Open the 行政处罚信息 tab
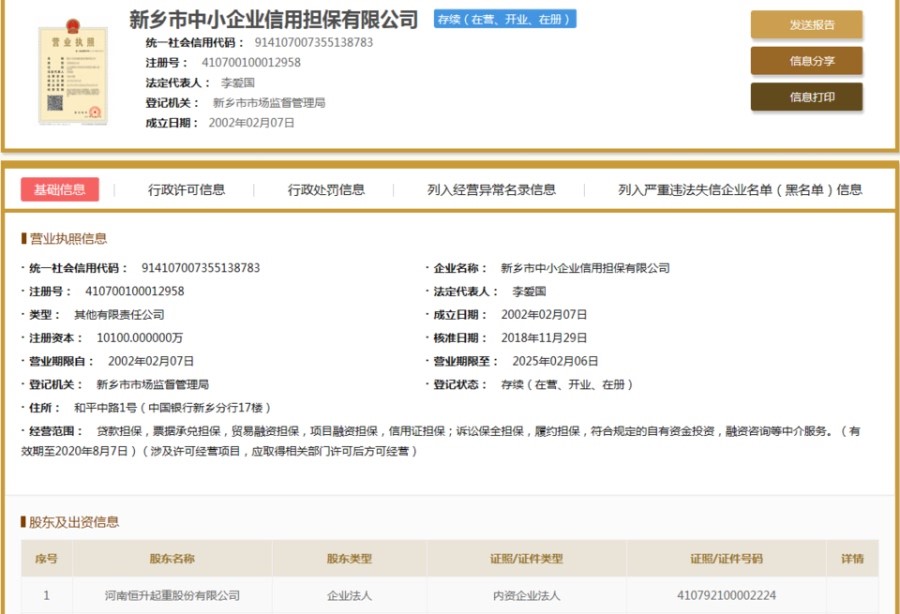The image size is (900, 614). 326,190
